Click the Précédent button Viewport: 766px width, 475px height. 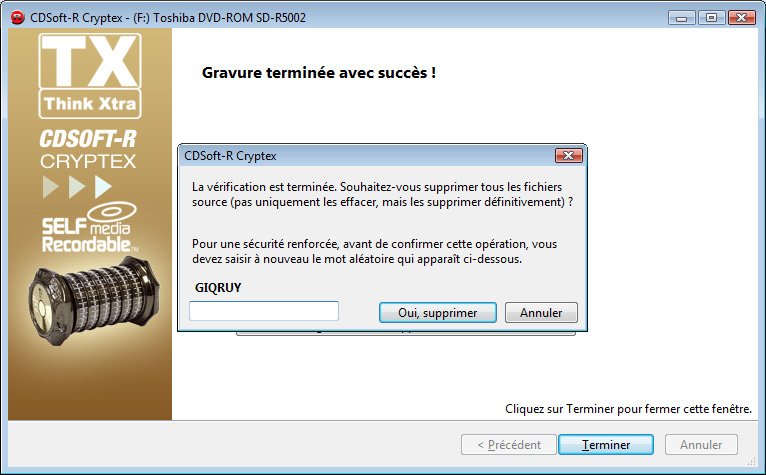(509, 445)
